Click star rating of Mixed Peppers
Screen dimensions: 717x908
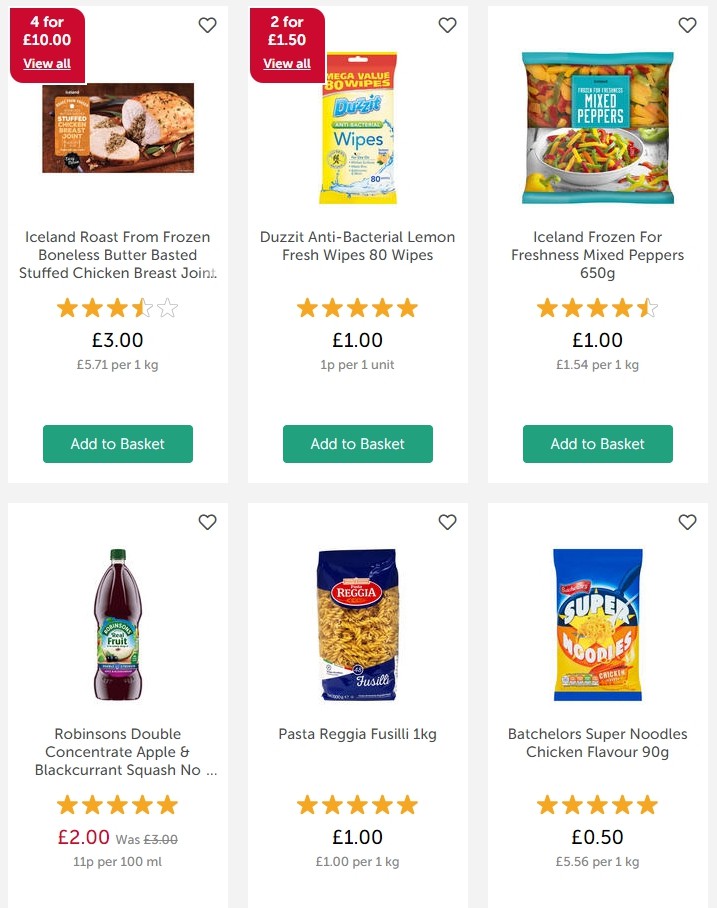tap(598, 308)
